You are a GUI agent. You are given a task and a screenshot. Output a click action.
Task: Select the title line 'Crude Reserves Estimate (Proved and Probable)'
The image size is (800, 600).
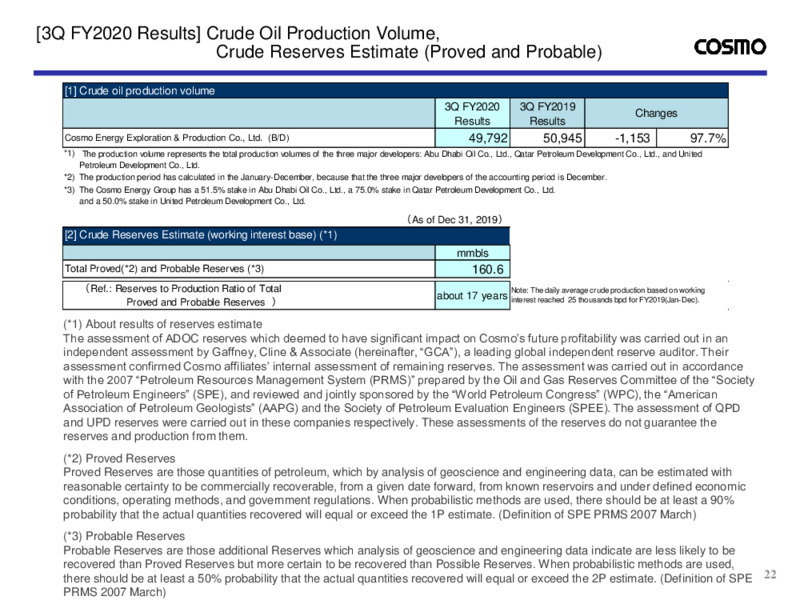coord(409,52)
